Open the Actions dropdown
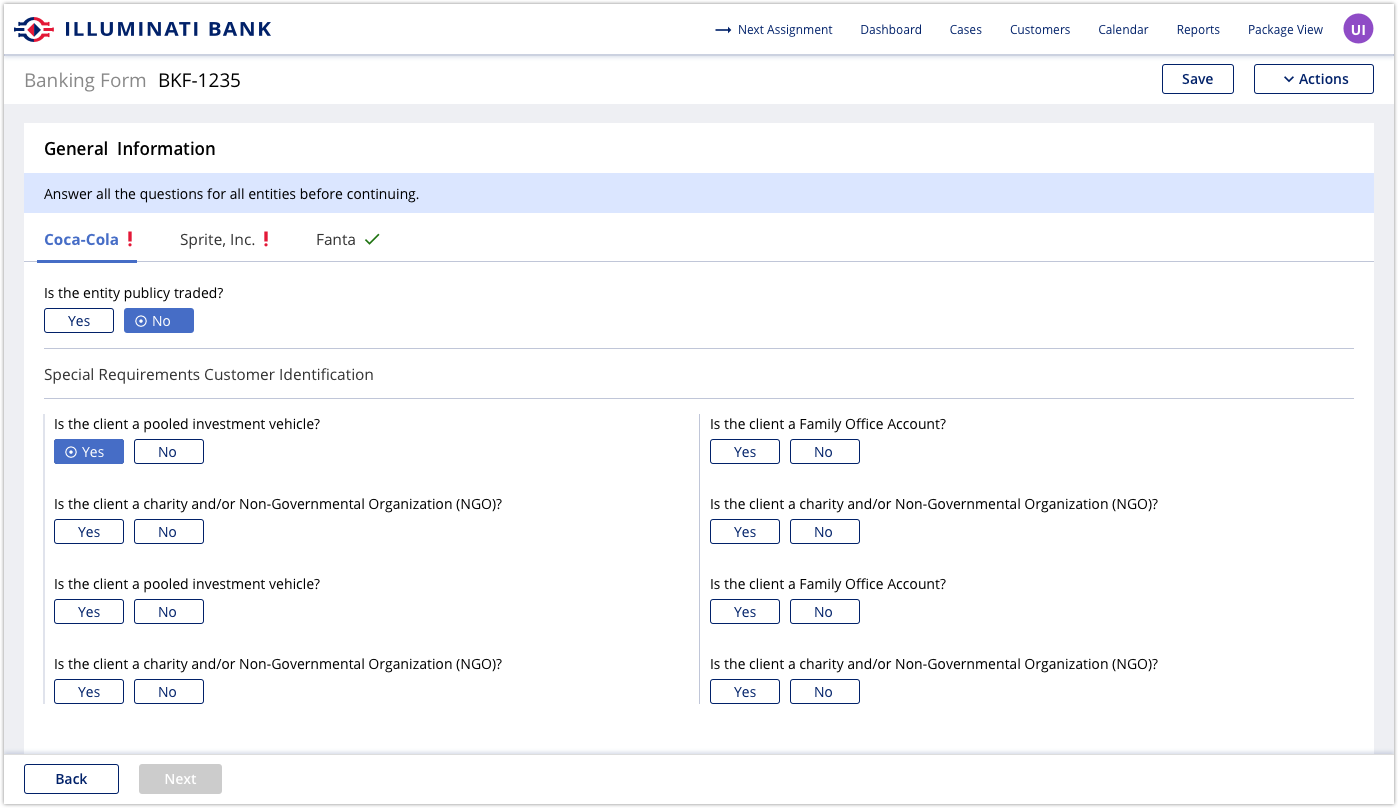1398x808 pixels. click(x=1313, y=78)
